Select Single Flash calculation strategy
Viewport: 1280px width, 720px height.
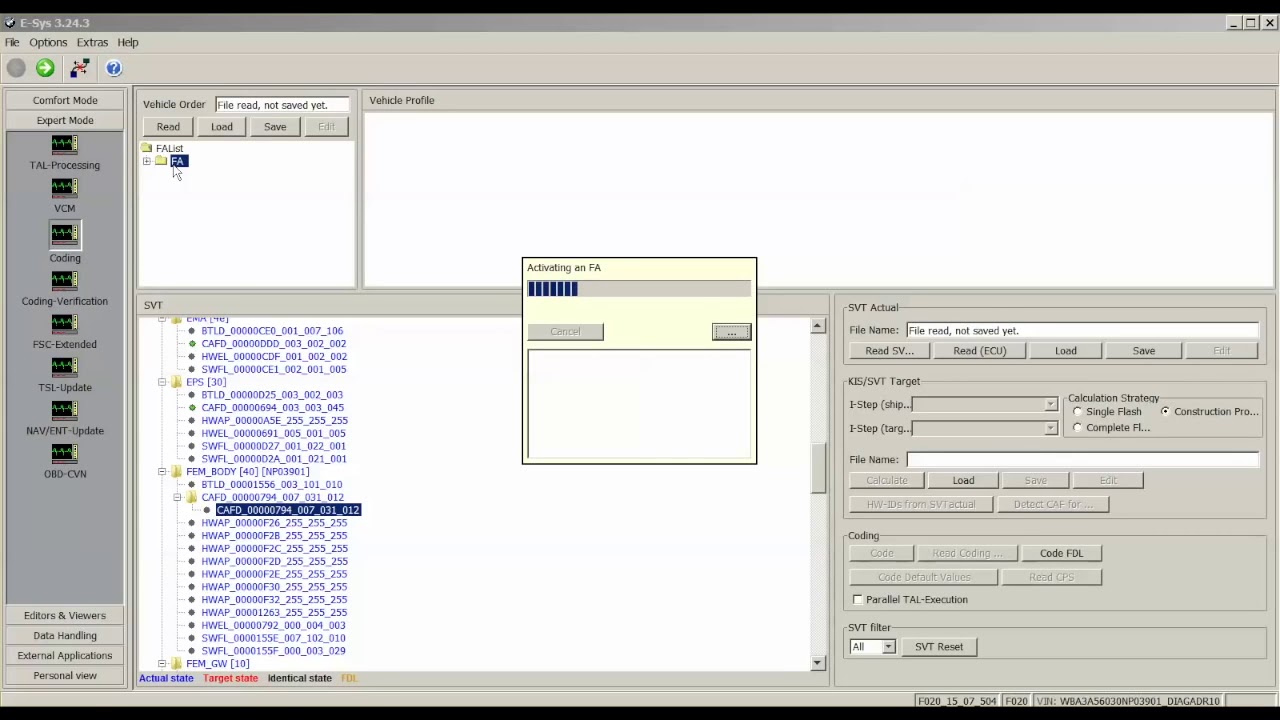pos(1078,412)
